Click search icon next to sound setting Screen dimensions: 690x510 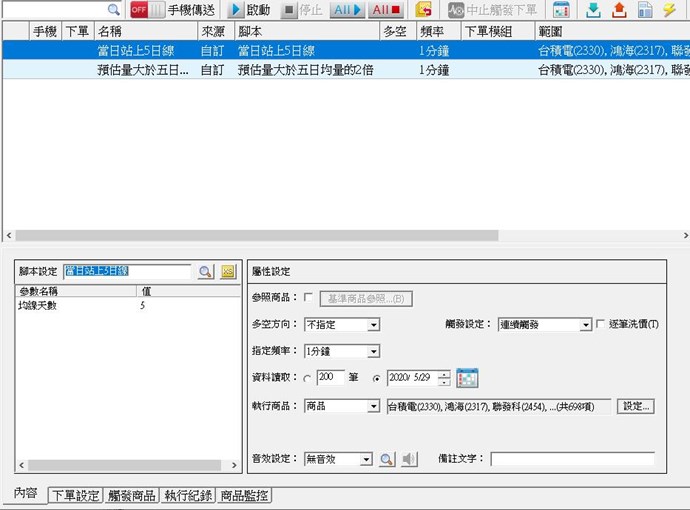[x=387, y=459]
